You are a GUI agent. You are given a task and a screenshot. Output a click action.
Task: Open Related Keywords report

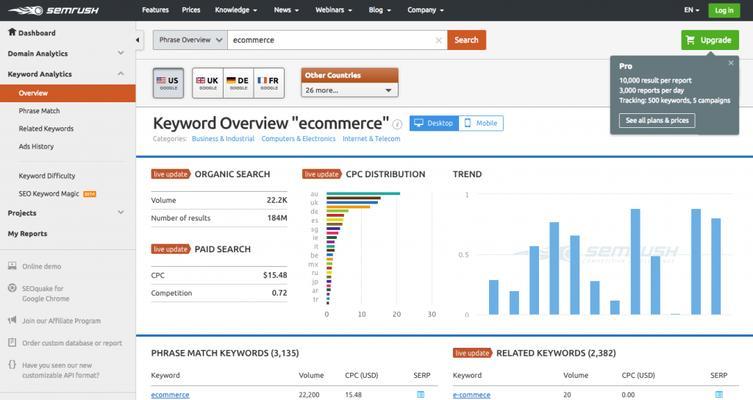[x=46, y=129]
